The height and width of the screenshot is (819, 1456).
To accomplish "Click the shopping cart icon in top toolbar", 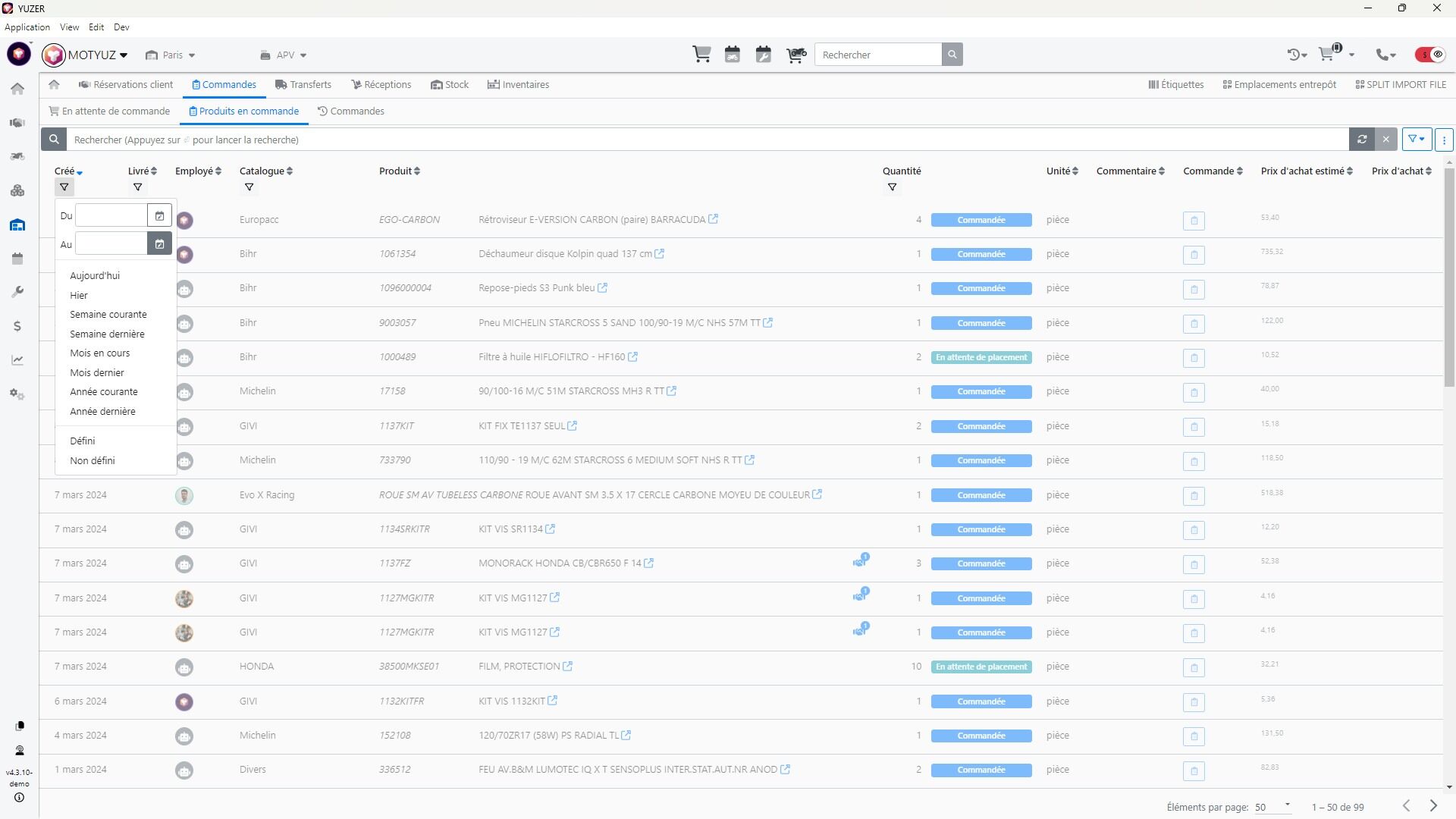I will 701,55.
